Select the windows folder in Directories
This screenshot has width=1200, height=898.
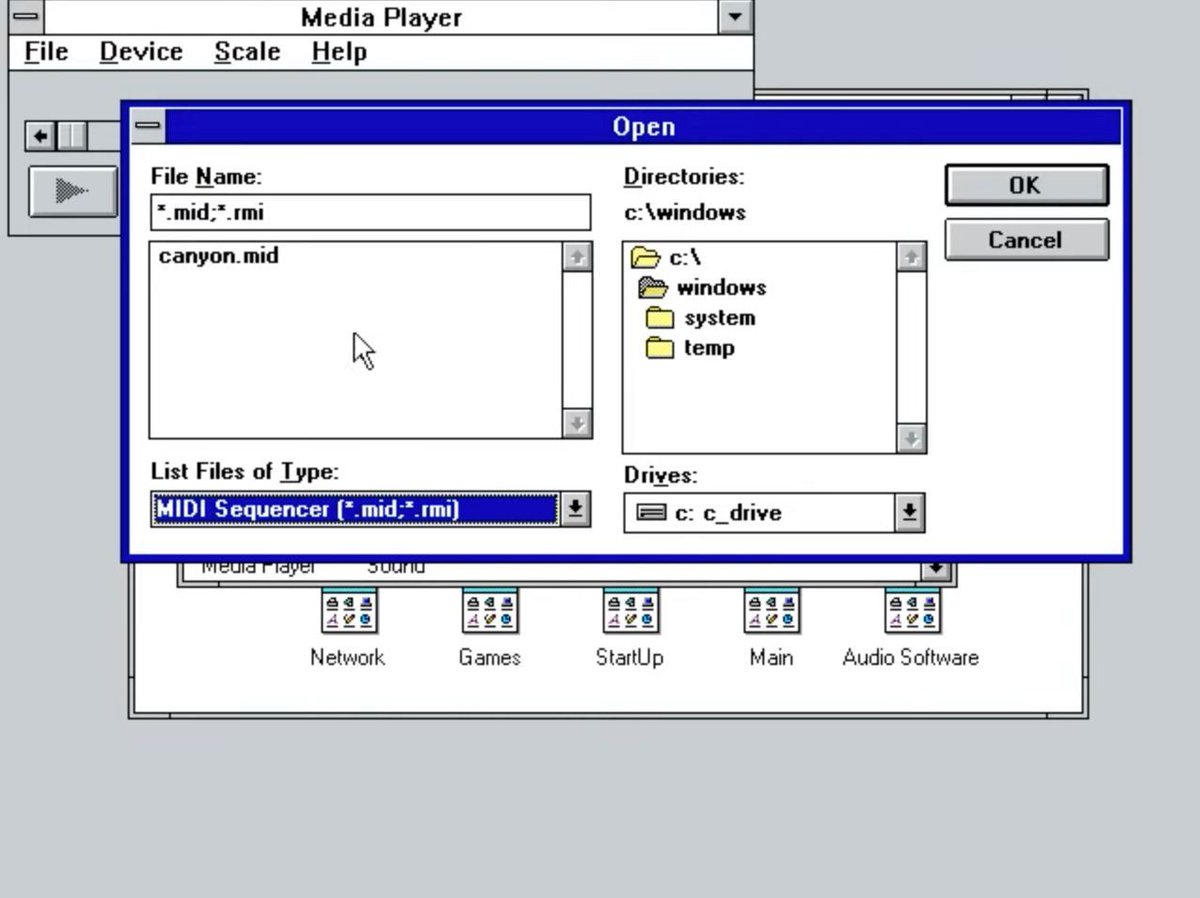tap(704, 288)
